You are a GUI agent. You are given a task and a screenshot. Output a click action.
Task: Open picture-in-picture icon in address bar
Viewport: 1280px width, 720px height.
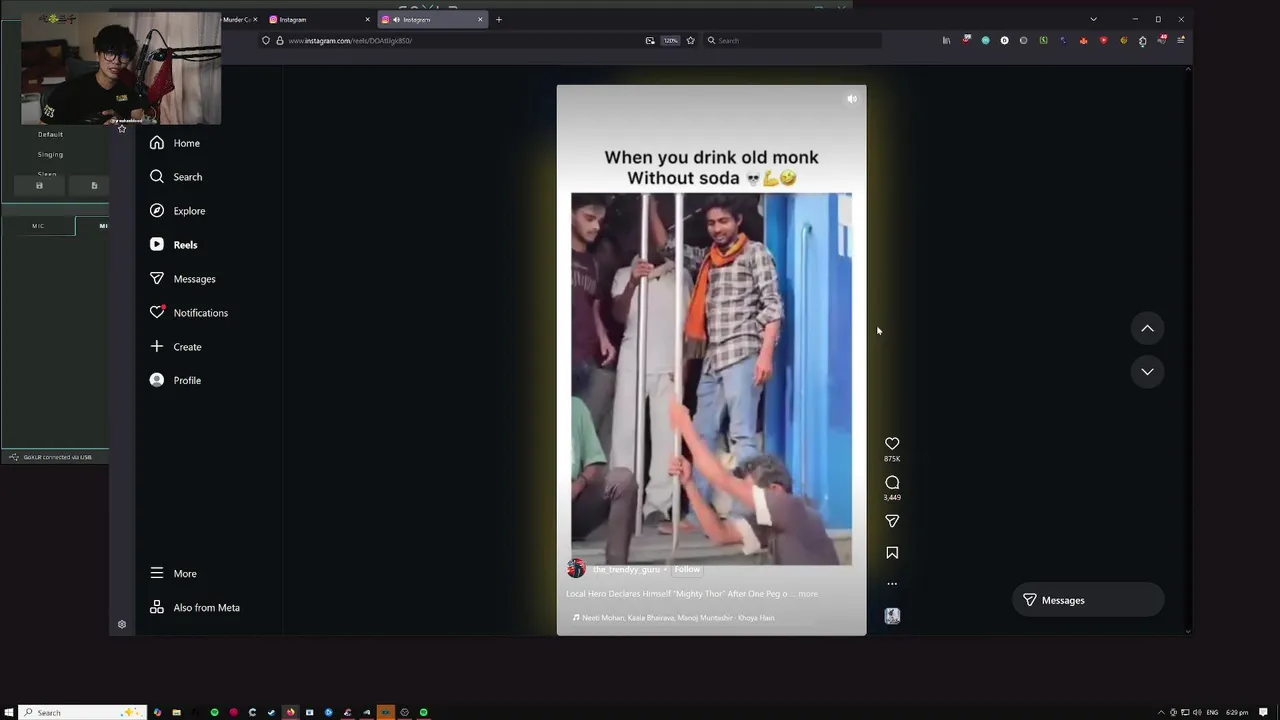click(x=650, y=40)
